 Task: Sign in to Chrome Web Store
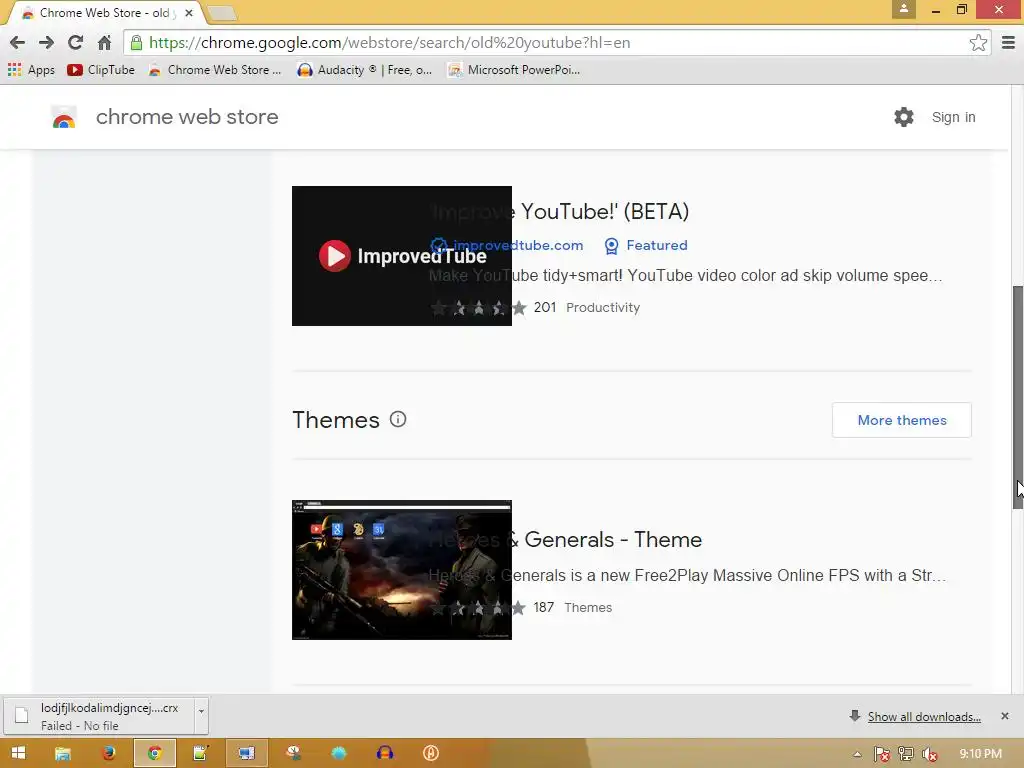(953, 118)
